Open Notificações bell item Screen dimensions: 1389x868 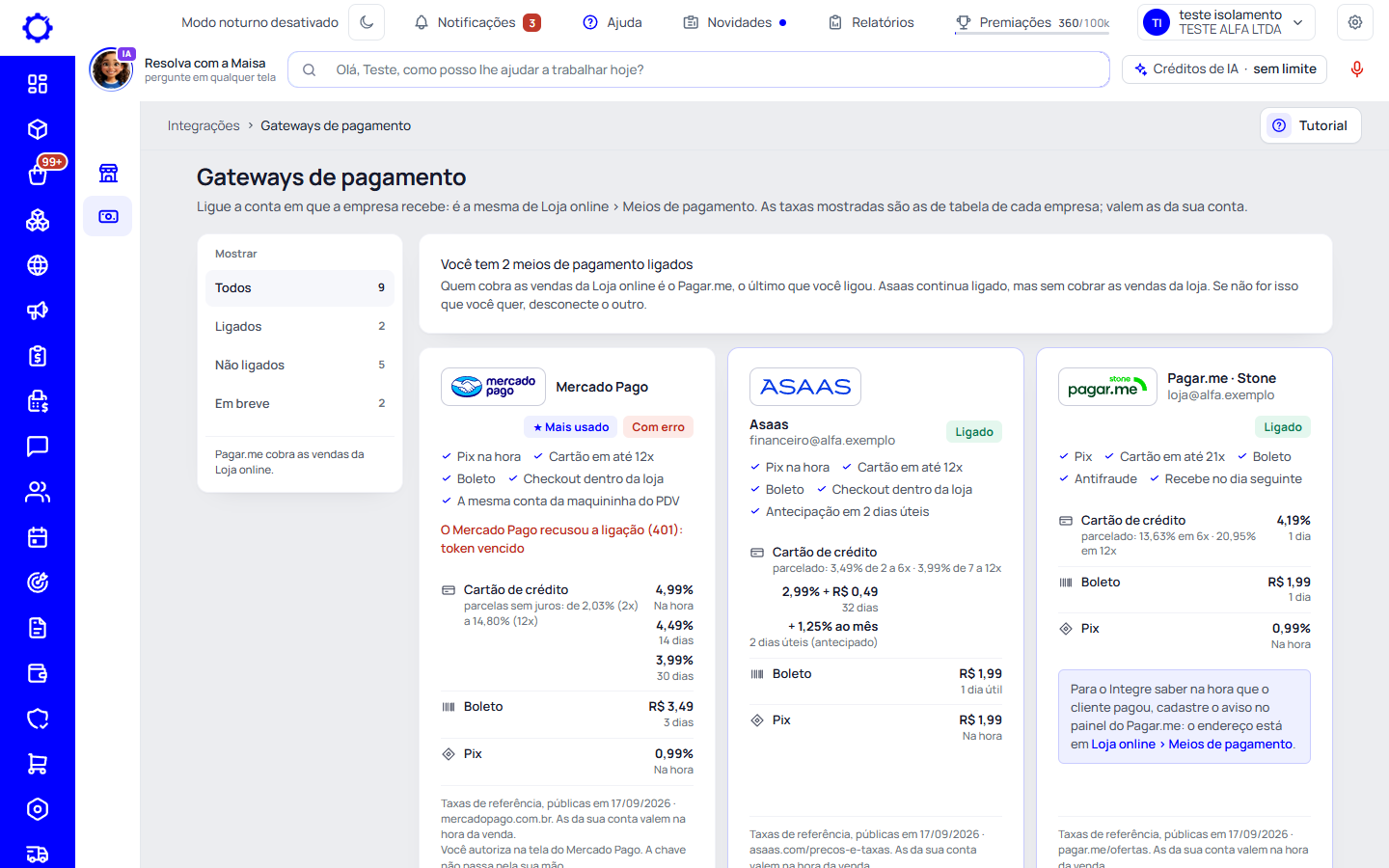coord(477,22)
